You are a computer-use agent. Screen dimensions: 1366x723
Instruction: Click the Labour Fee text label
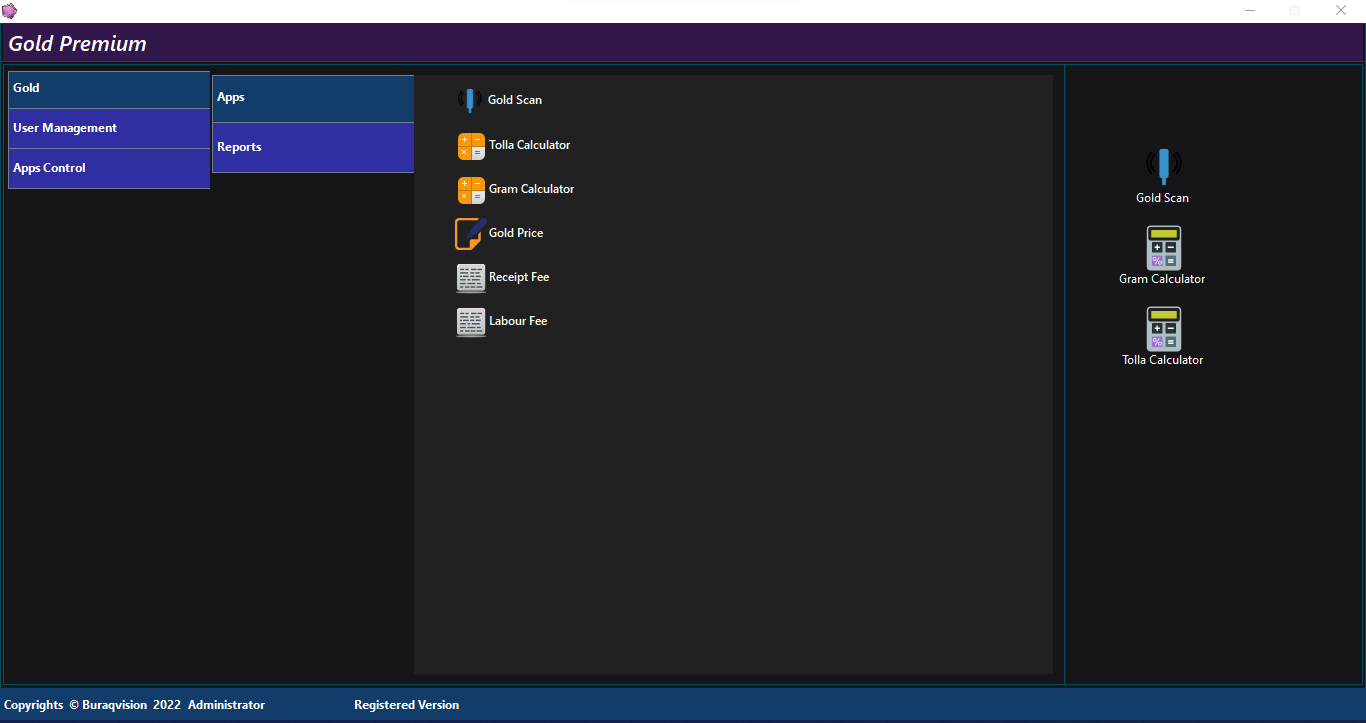518,321
